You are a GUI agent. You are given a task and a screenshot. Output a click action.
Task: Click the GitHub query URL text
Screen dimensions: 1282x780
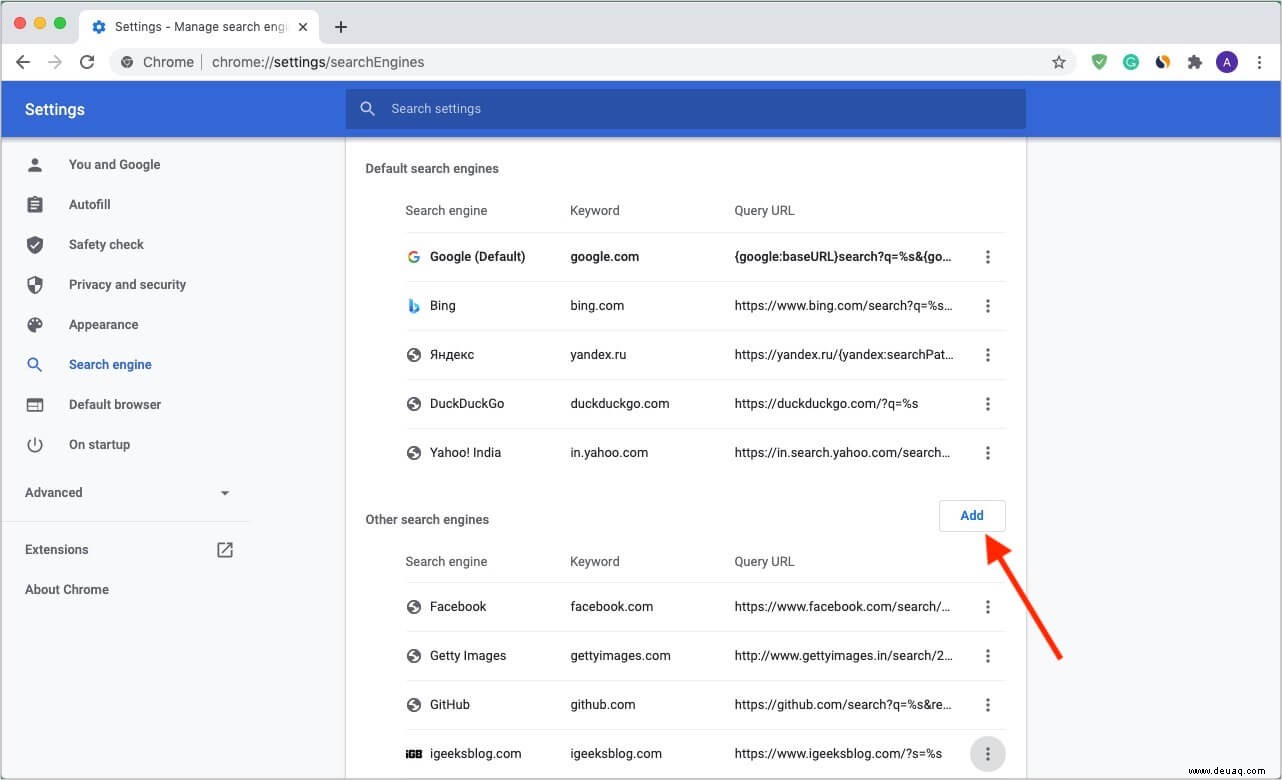coord(844,705)
